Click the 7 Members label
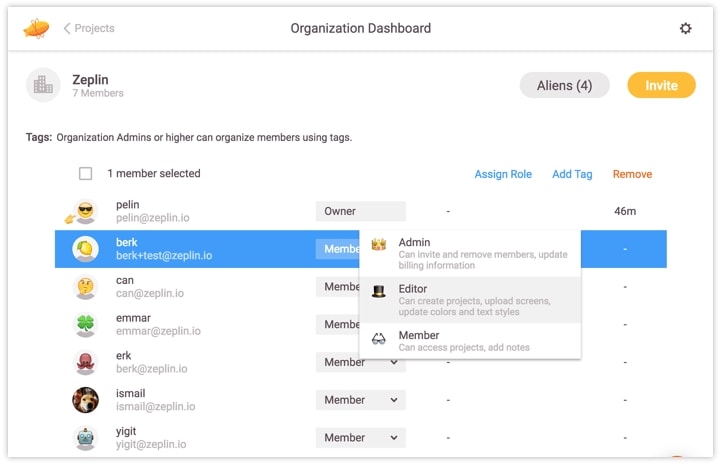The width and height of the screenshot is (720, 466). [98, 93]
